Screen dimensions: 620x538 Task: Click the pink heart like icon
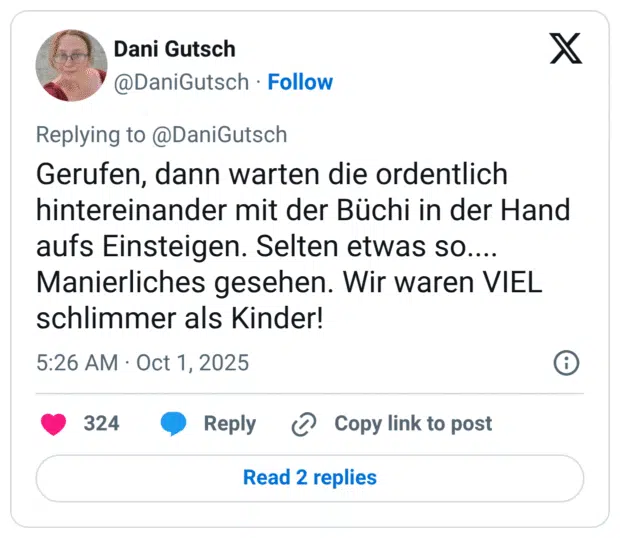coord(53,424)
